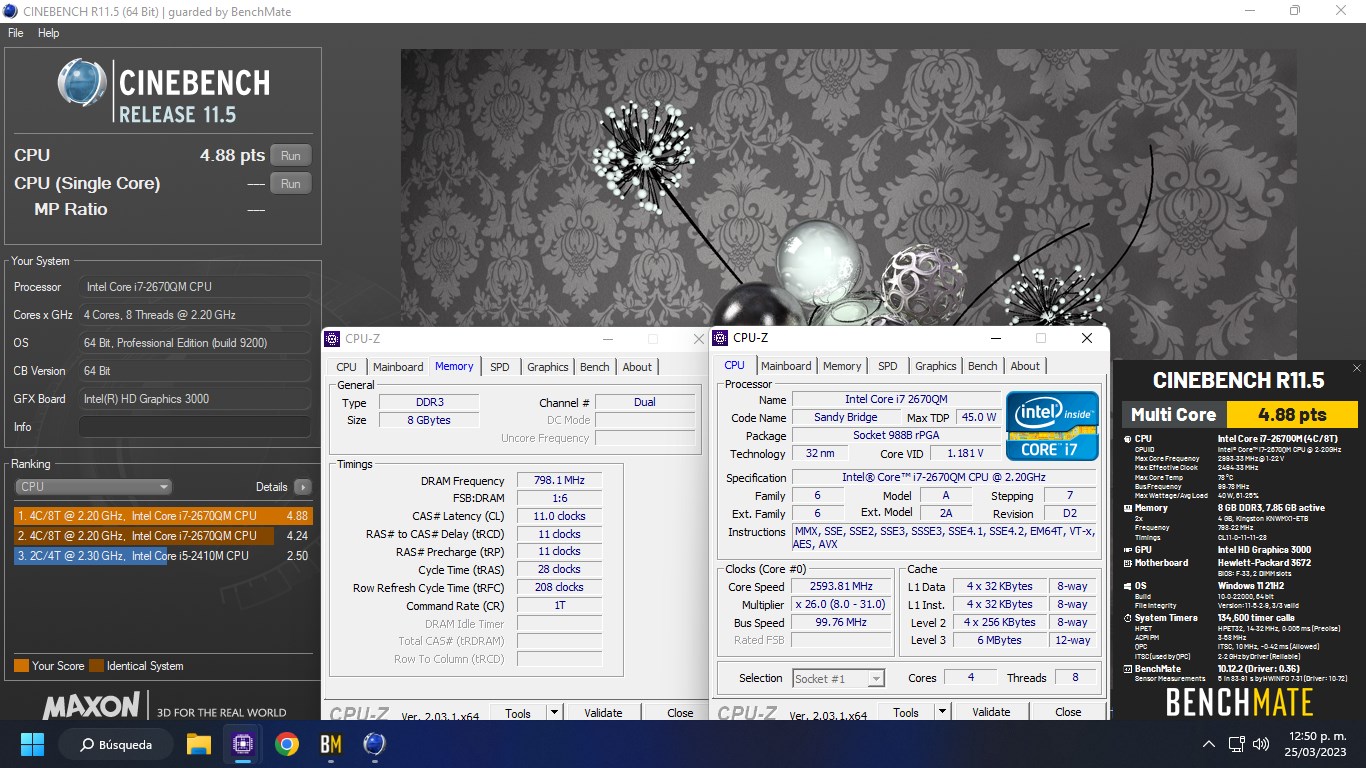Screen dimensions: 1366x768
Task: Click the Motherboard icon in BenchMate panel
Action: [x=1126, y=563]
